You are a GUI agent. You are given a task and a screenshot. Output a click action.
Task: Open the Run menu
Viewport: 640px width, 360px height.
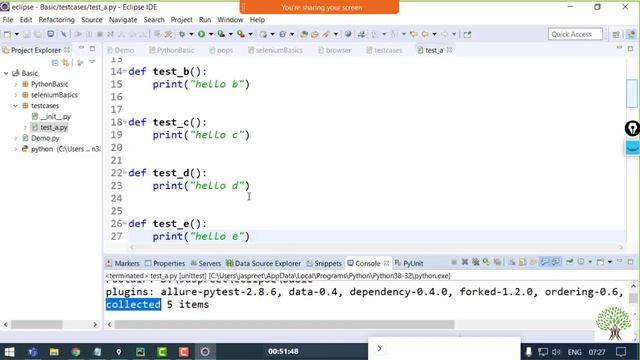205,20
